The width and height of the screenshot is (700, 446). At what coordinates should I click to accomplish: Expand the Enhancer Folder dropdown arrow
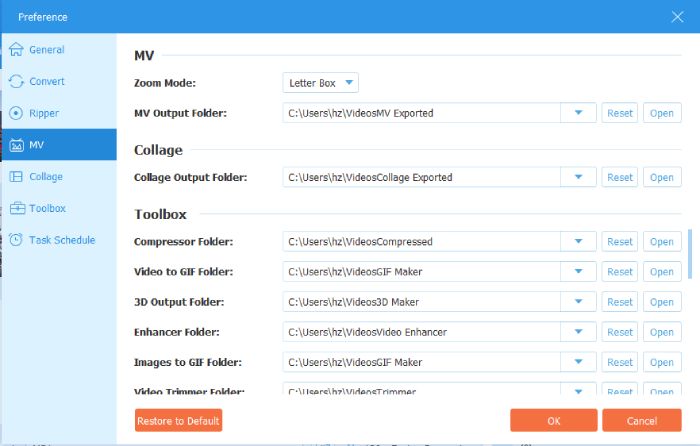point(578,332)
